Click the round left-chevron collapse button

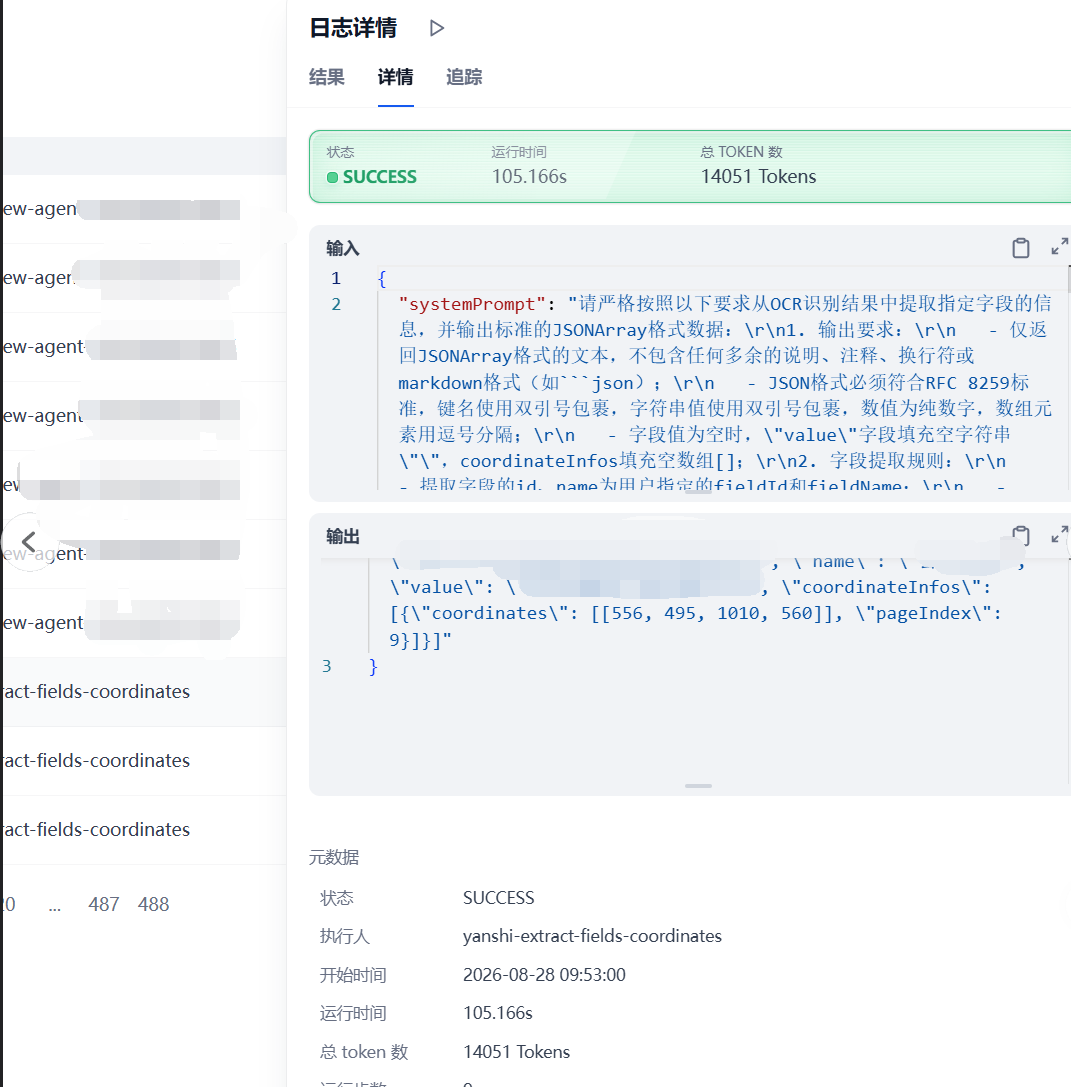tap(29, 541)
